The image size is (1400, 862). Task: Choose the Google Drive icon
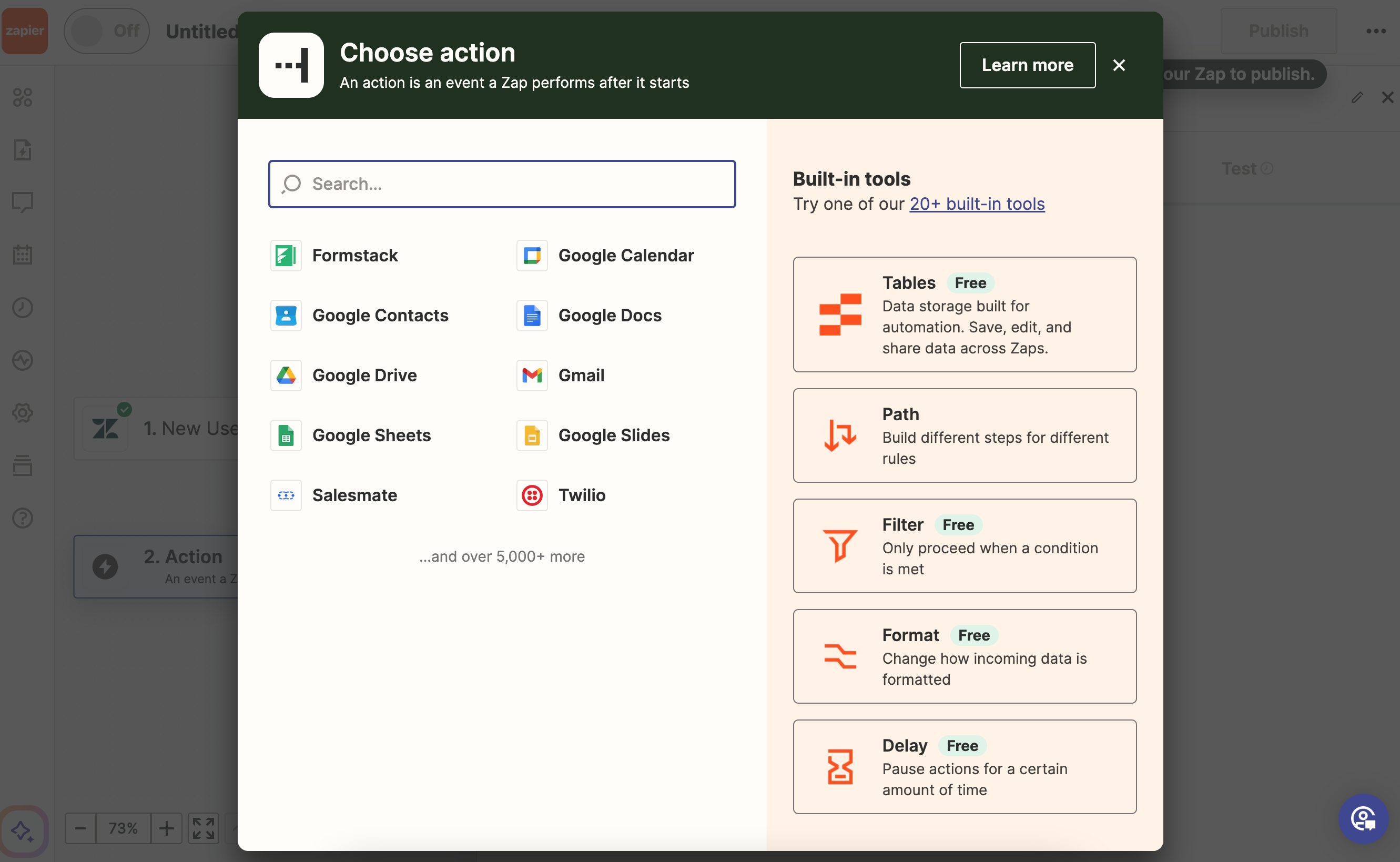click(x=286, y=375)
